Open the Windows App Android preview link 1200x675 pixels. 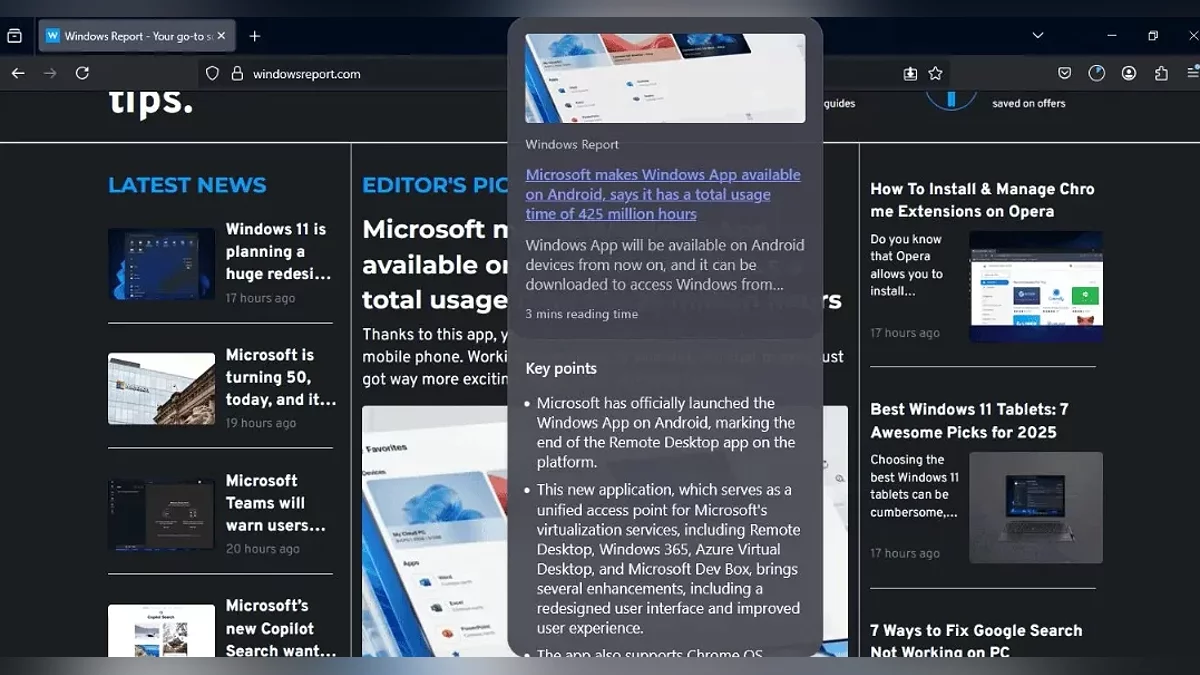coord(662,194)
